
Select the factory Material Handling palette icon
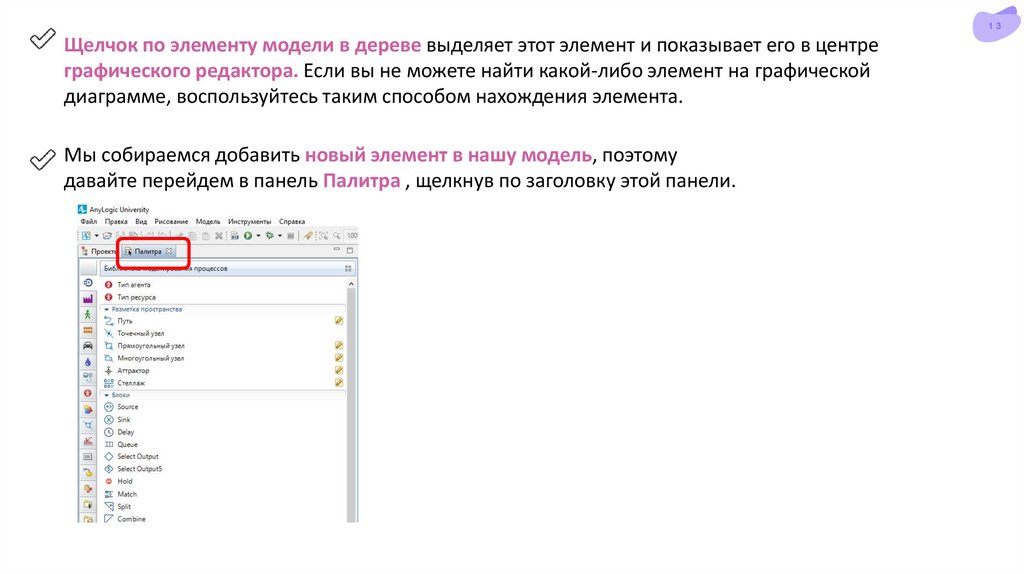coord(88,298)
